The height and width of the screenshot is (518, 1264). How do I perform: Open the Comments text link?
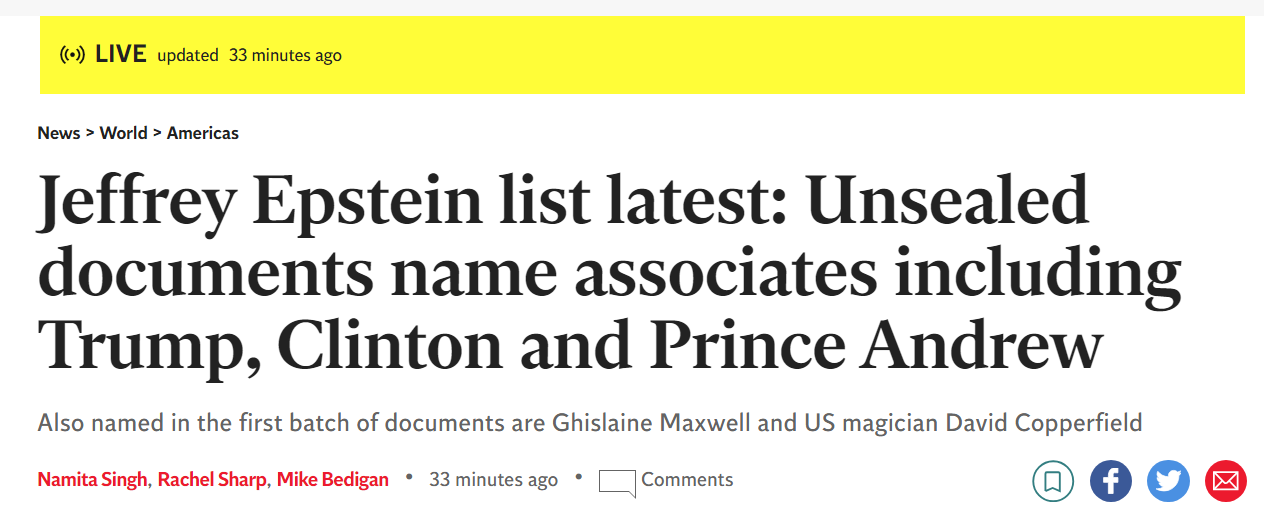pos(687,479)
